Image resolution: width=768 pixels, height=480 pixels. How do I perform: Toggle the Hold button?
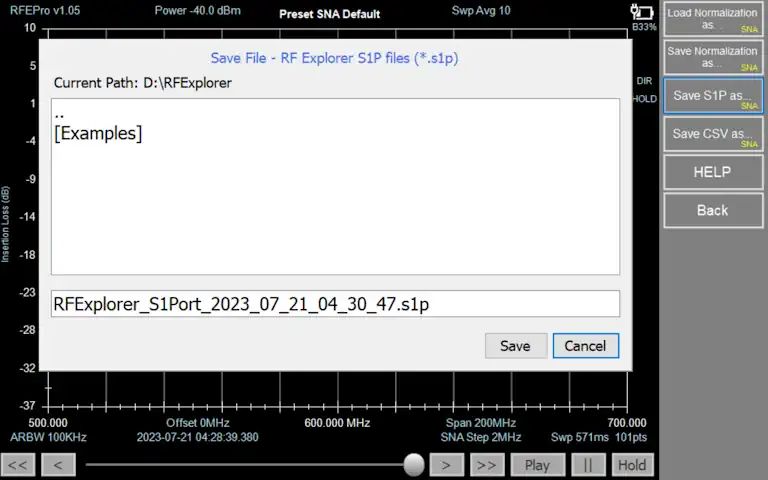coord(631,465)
